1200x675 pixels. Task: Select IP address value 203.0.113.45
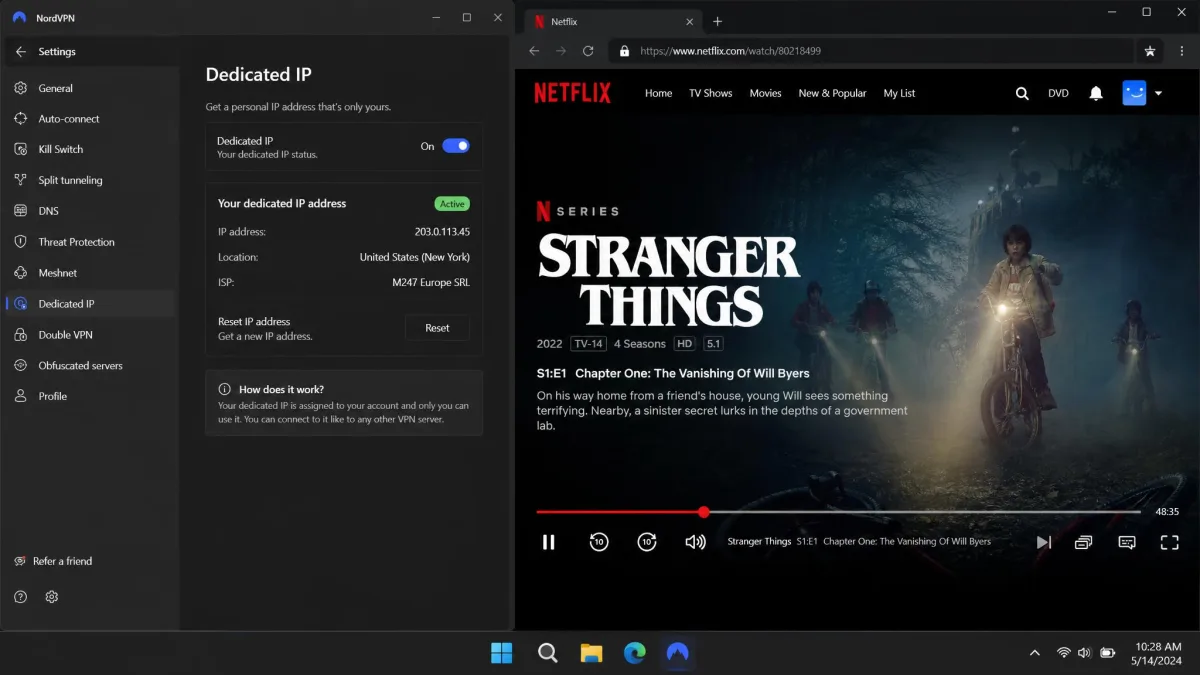[442, 232]
